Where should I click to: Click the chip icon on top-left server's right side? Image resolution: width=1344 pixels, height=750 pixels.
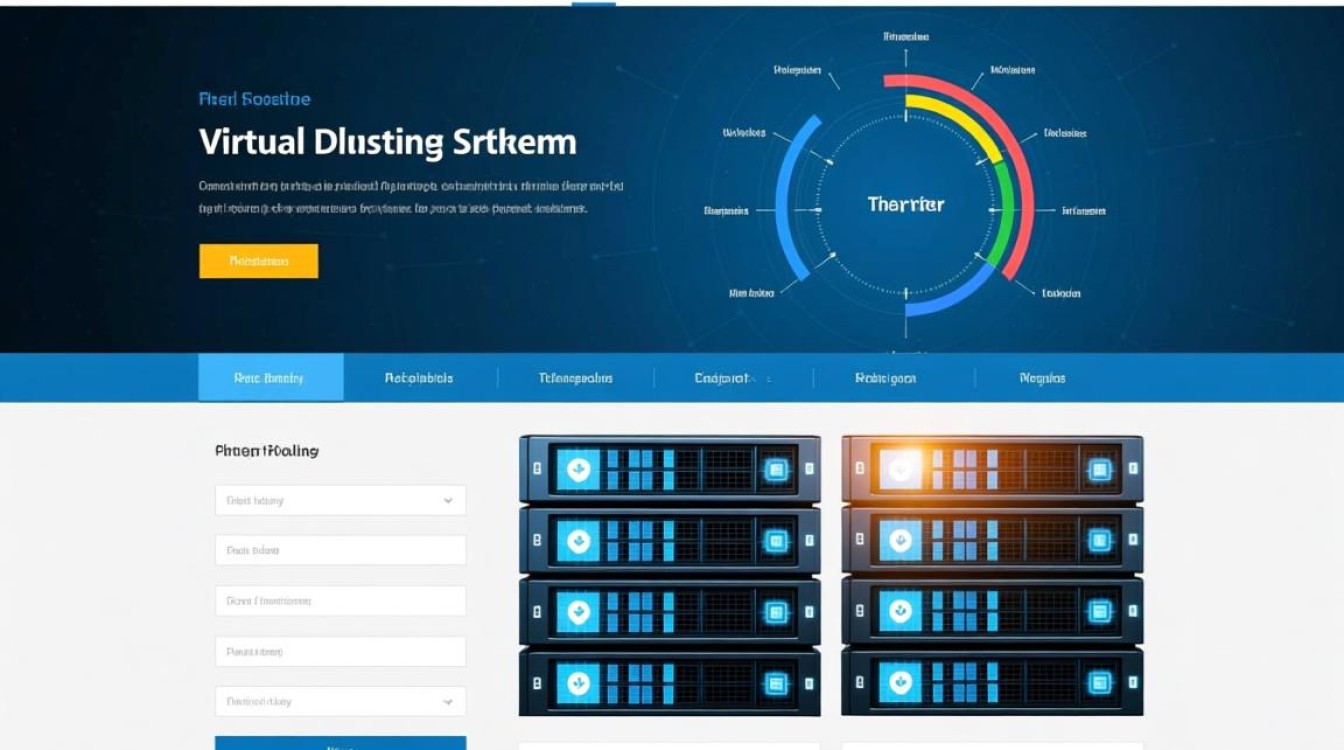pos(775,469)
